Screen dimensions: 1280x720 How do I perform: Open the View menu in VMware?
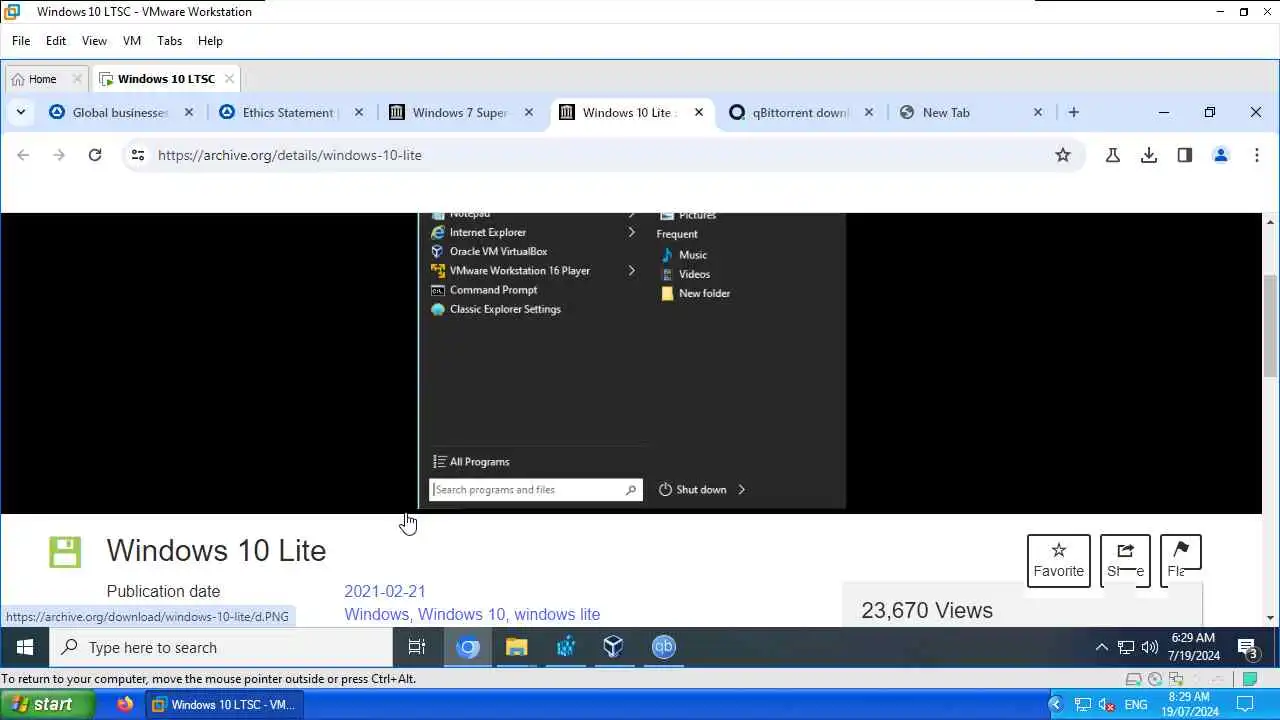click(x=94, y=41)
